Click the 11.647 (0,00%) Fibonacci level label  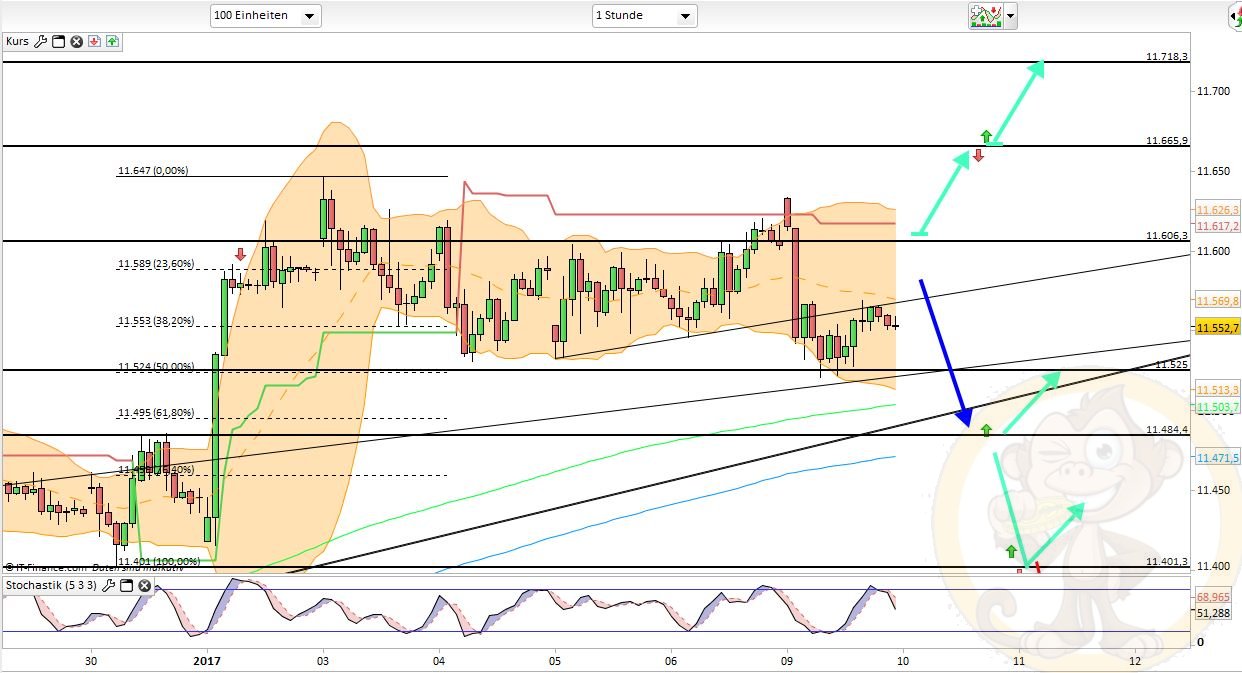(x=153, y=171)
